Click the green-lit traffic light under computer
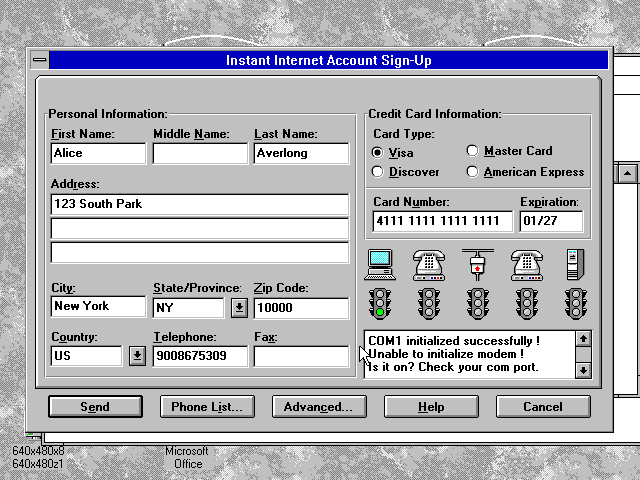Image resolution: width=640 pixels, height=480 pixels. click(380, 304)
